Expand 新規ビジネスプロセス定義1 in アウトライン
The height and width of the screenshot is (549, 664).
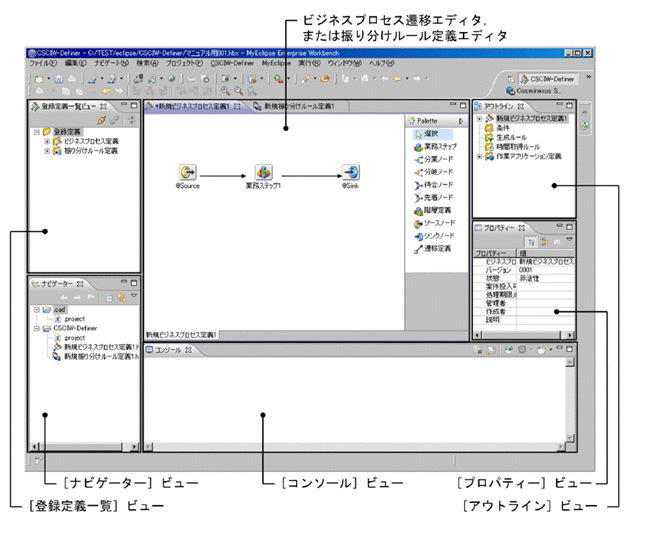click(x=479, y=119)
